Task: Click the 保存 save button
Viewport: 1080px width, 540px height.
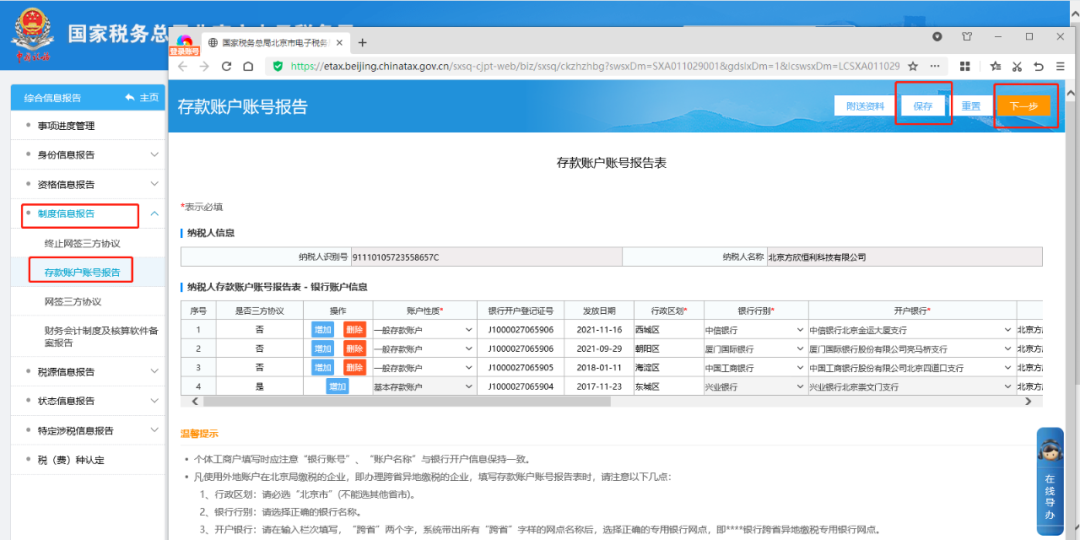Action: click(922, 106)
